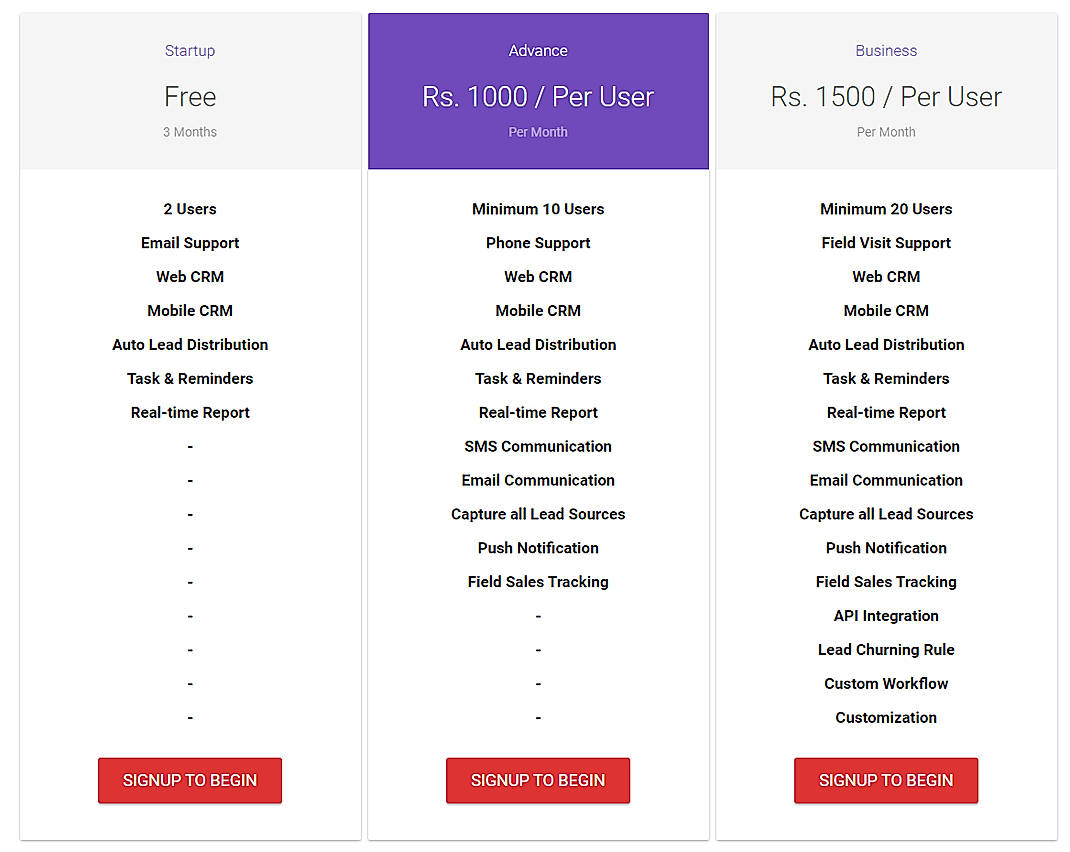This screenshot has height=852, width=1070.
Task: Click the Rs. 1500 / Per User price
Action: (x=886, y=96)
